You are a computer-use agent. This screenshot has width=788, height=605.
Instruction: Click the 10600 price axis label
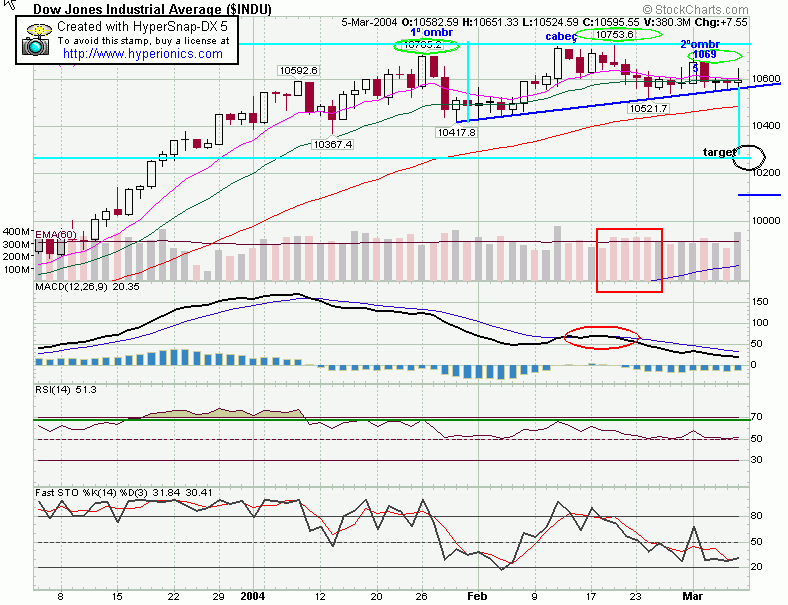coord(766,78)
